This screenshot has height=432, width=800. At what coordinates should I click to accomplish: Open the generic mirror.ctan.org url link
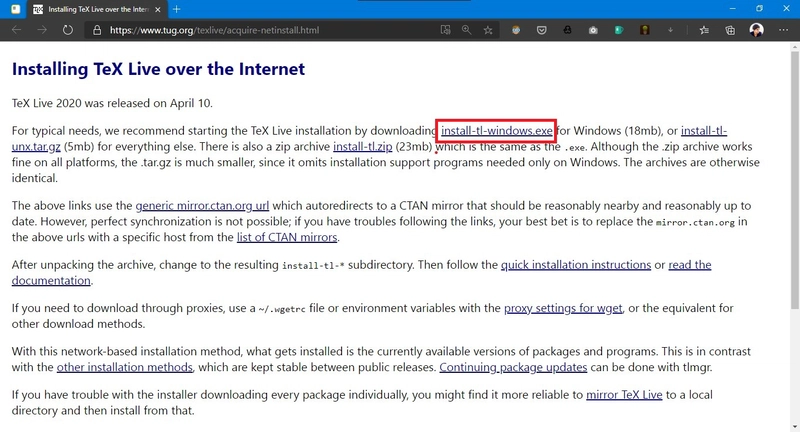202,206
